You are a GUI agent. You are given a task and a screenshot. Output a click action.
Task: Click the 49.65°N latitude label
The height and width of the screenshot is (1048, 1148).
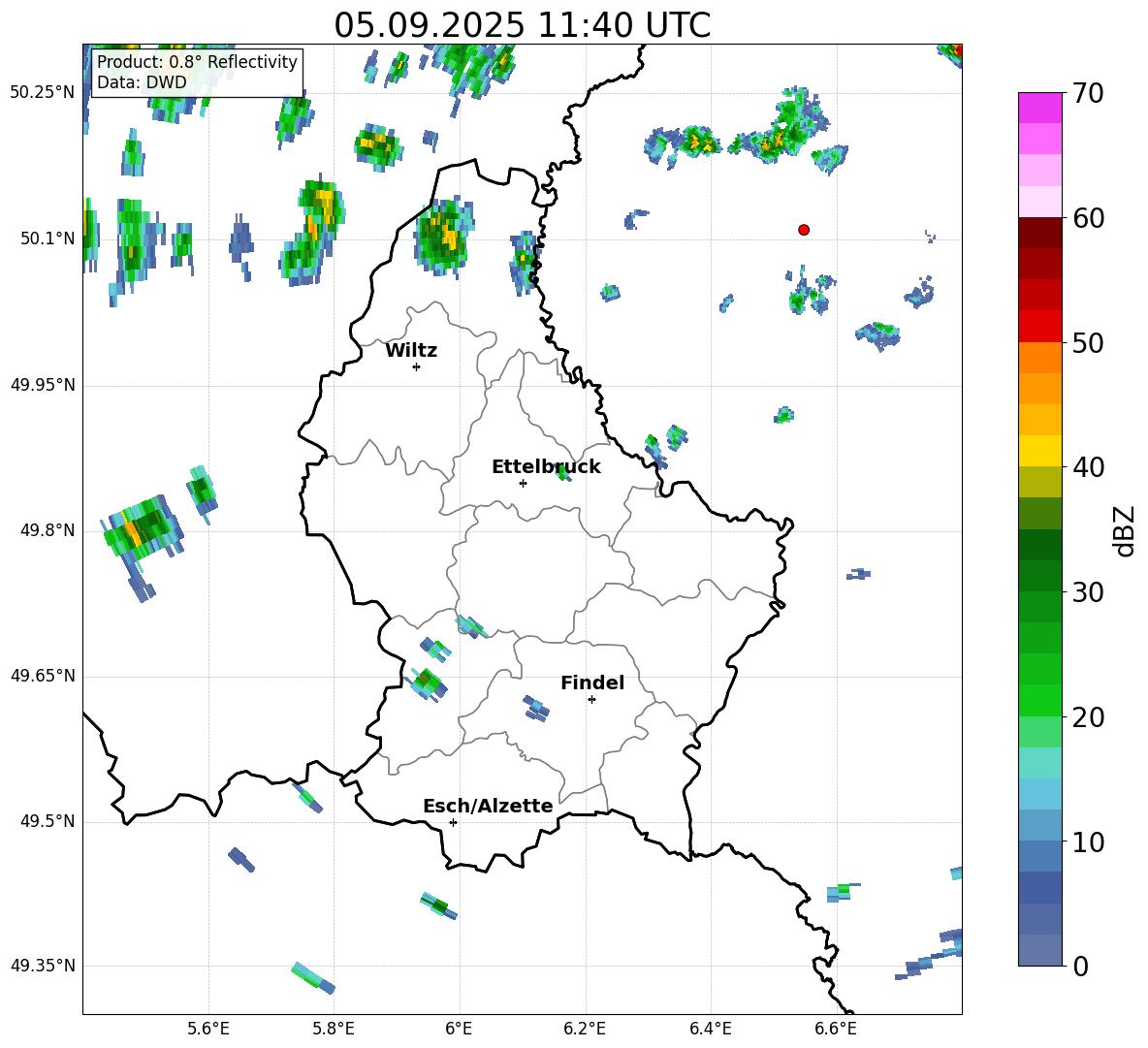coord(43,676)
